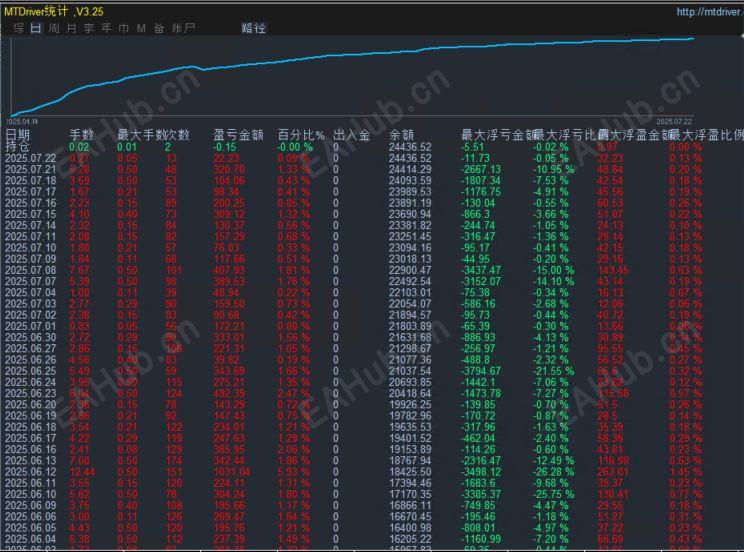The width and height of the screenshot is (744, 552).
Task: Click lots value 12.44
Action: pos(82,472)
